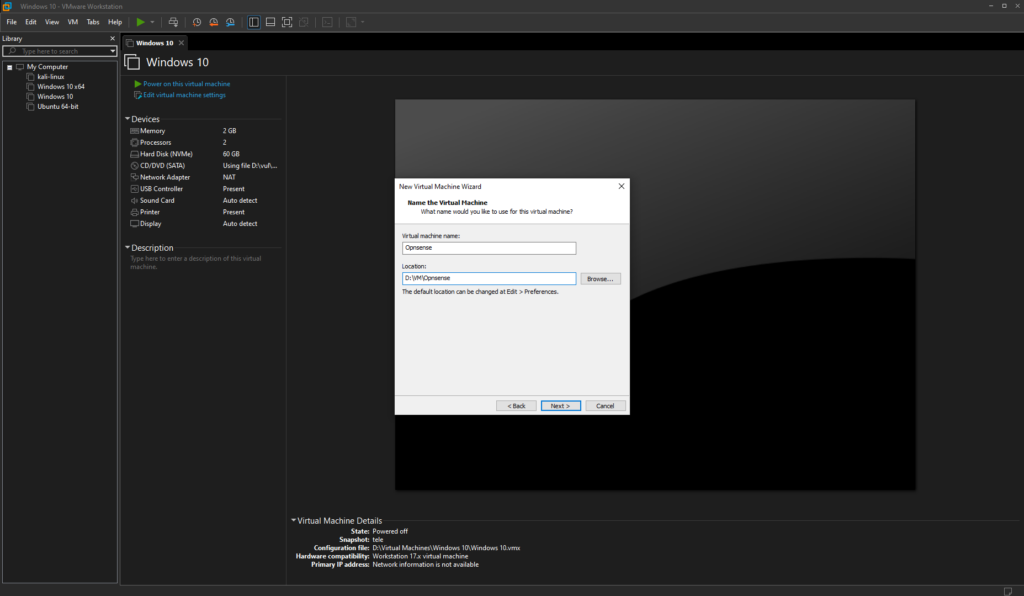Click the NAT network adapter value
This screenshot has height=596, width=1024.
(229, 177)
